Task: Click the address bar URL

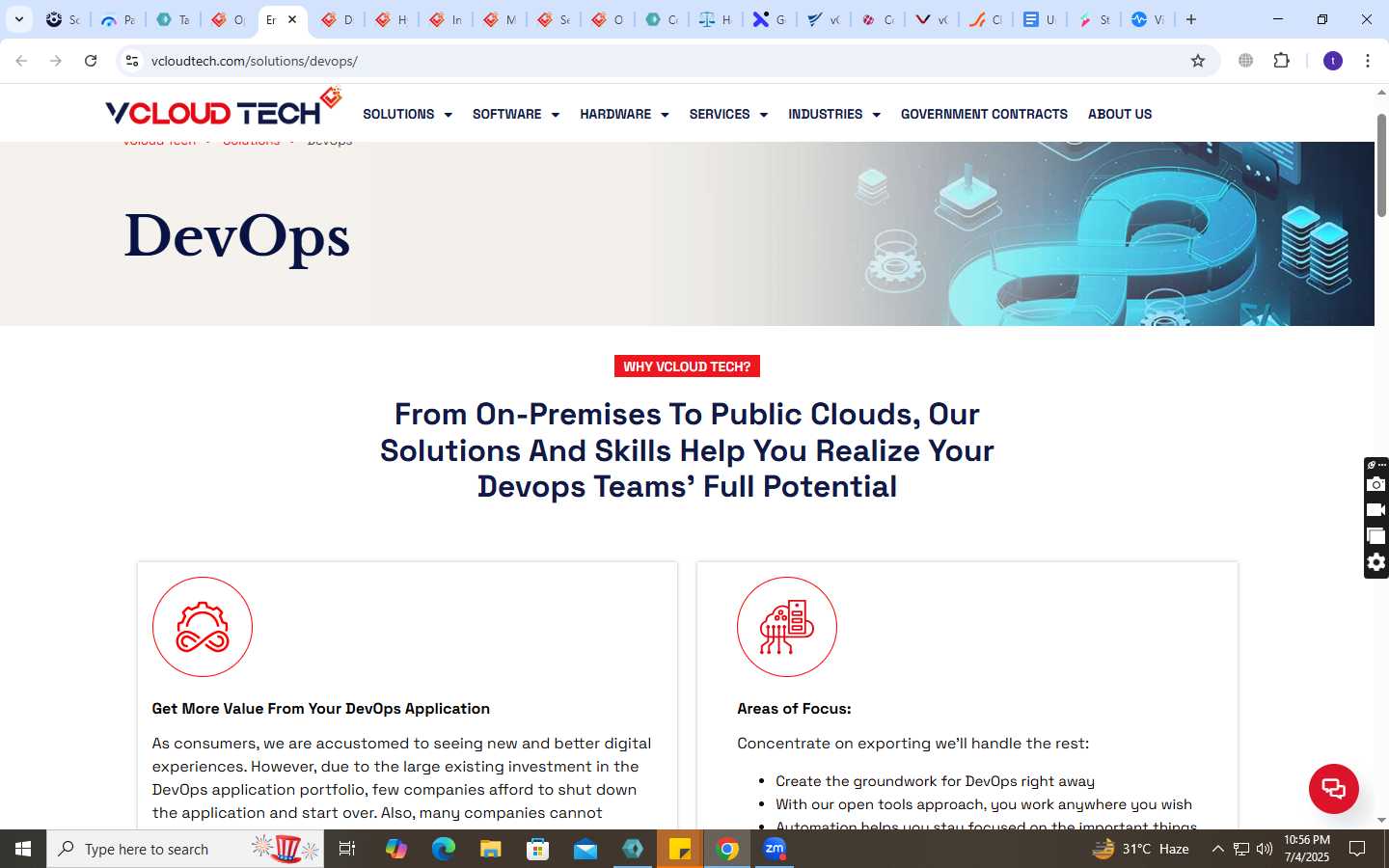Action: click(x=255, y=61)
